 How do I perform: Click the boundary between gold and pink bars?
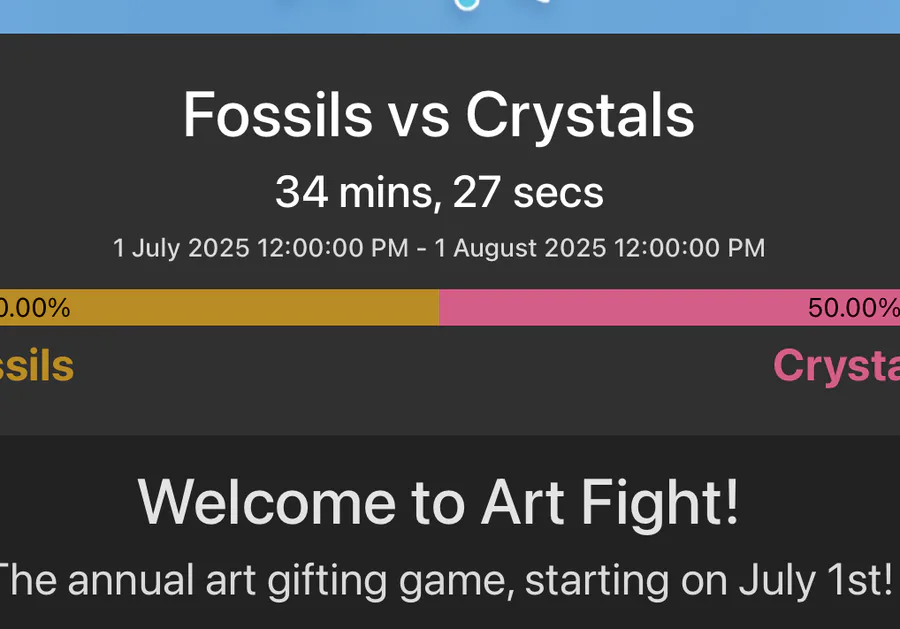[439, 308]
